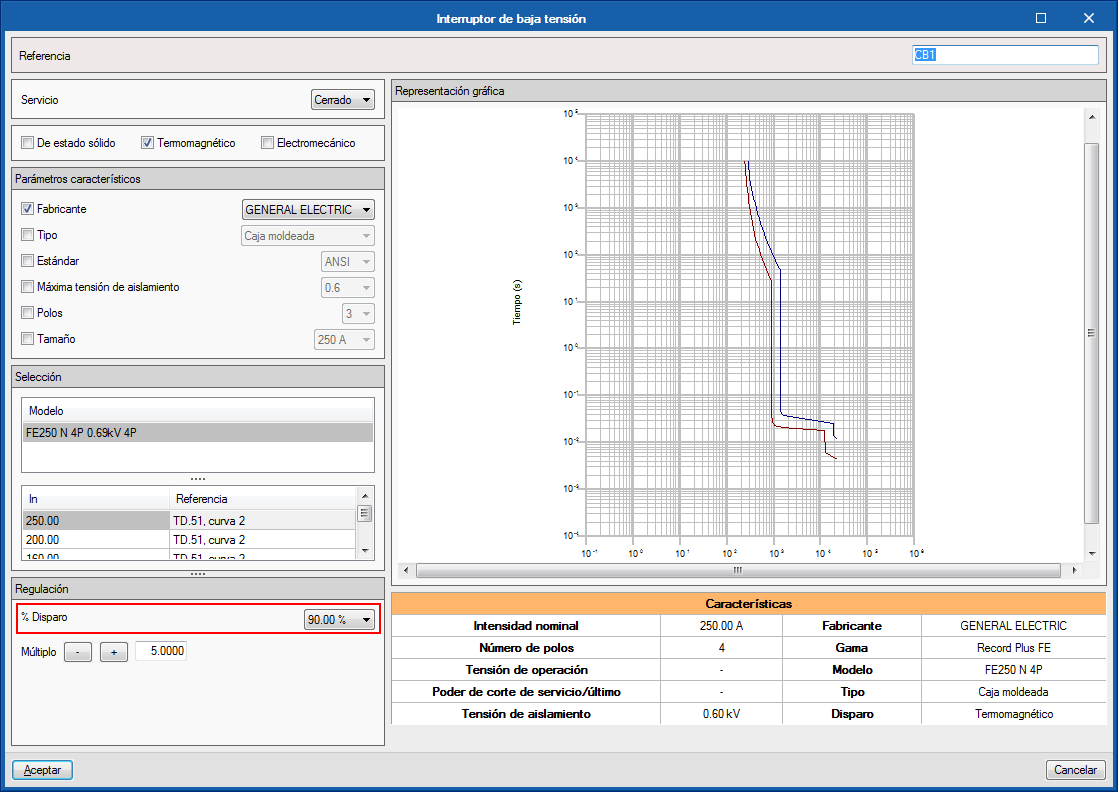1118x792 pixels.
Task: Click the Fabricante value GENERAL ELECTRIC in table
Action: tap(1013, 626)
